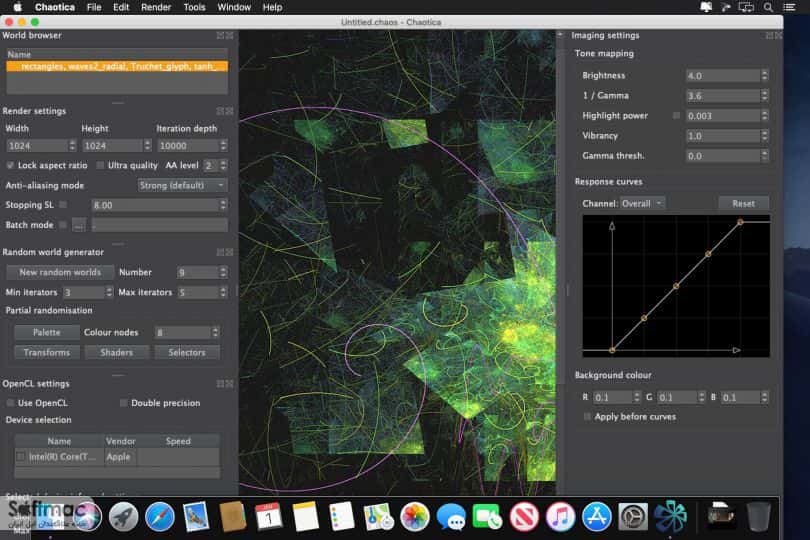Open the App Store dock icon

597,516
